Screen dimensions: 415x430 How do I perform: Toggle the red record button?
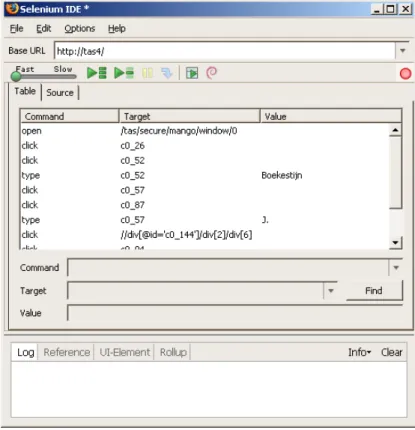tap(405, 74)
